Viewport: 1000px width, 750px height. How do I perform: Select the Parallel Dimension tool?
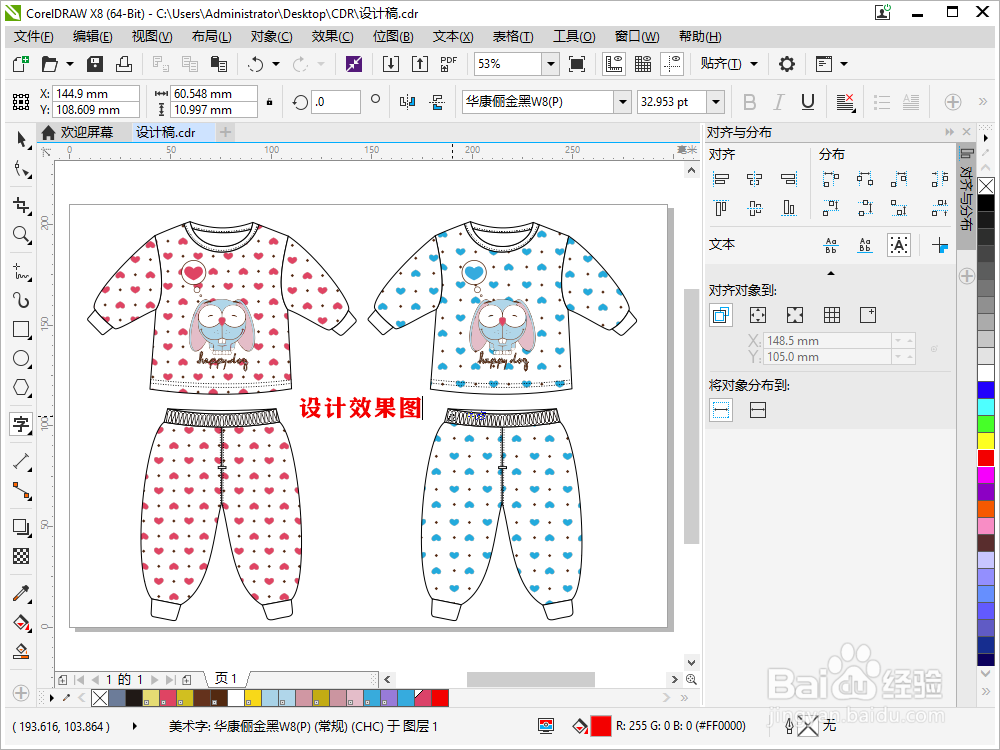coord(22,460)
